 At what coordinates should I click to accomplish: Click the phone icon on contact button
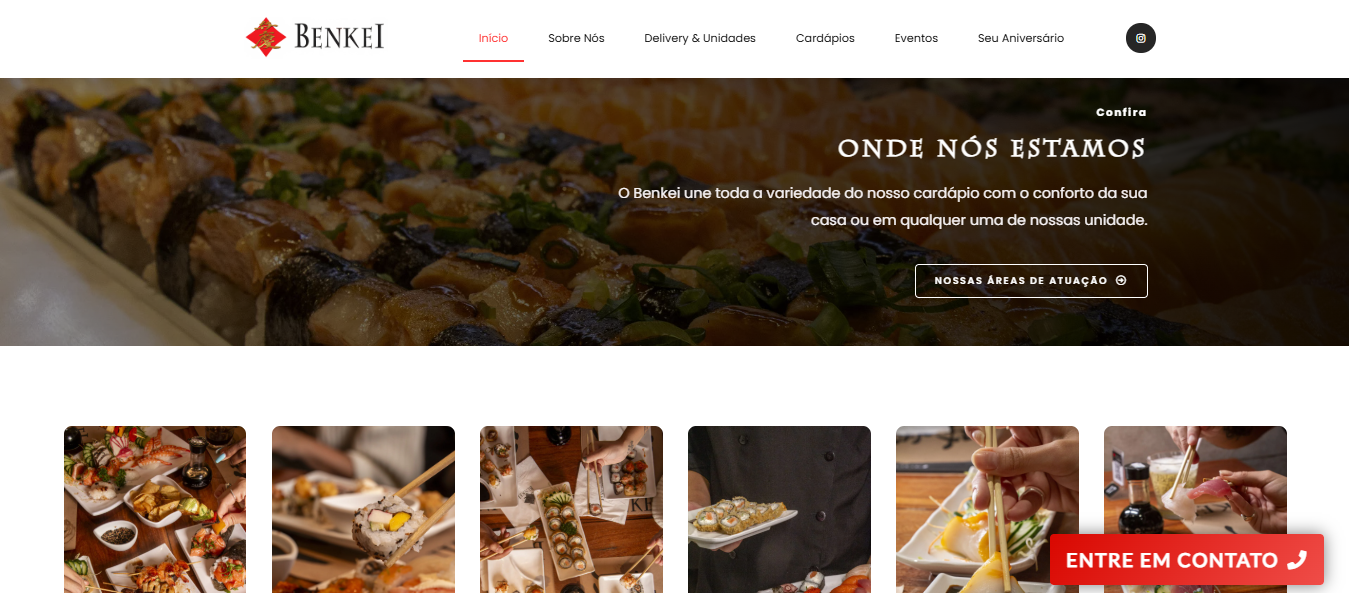1297,560
